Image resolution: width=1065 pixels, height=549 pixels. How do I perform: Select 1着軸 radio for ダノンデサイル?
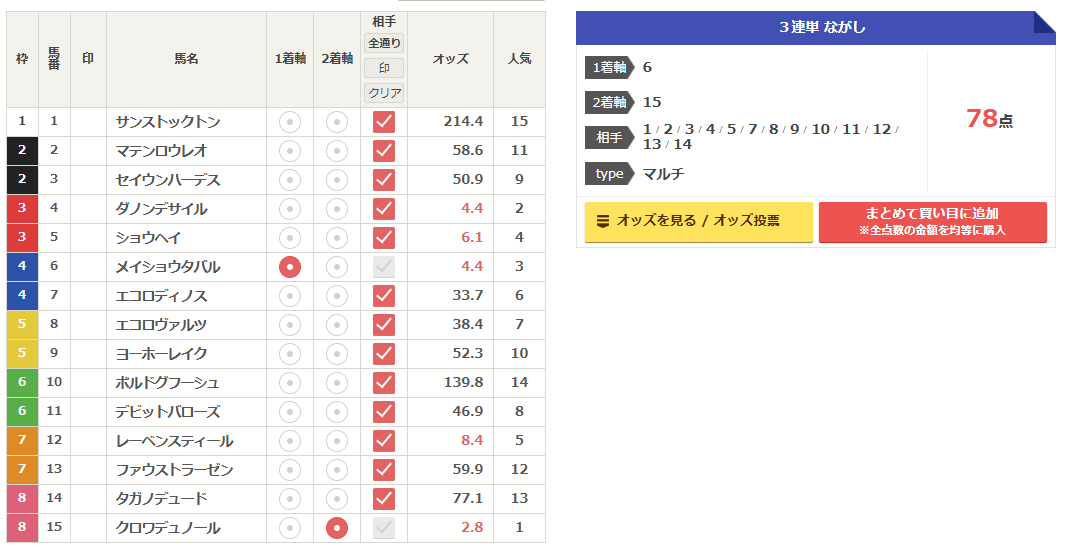tap(290, 209)
